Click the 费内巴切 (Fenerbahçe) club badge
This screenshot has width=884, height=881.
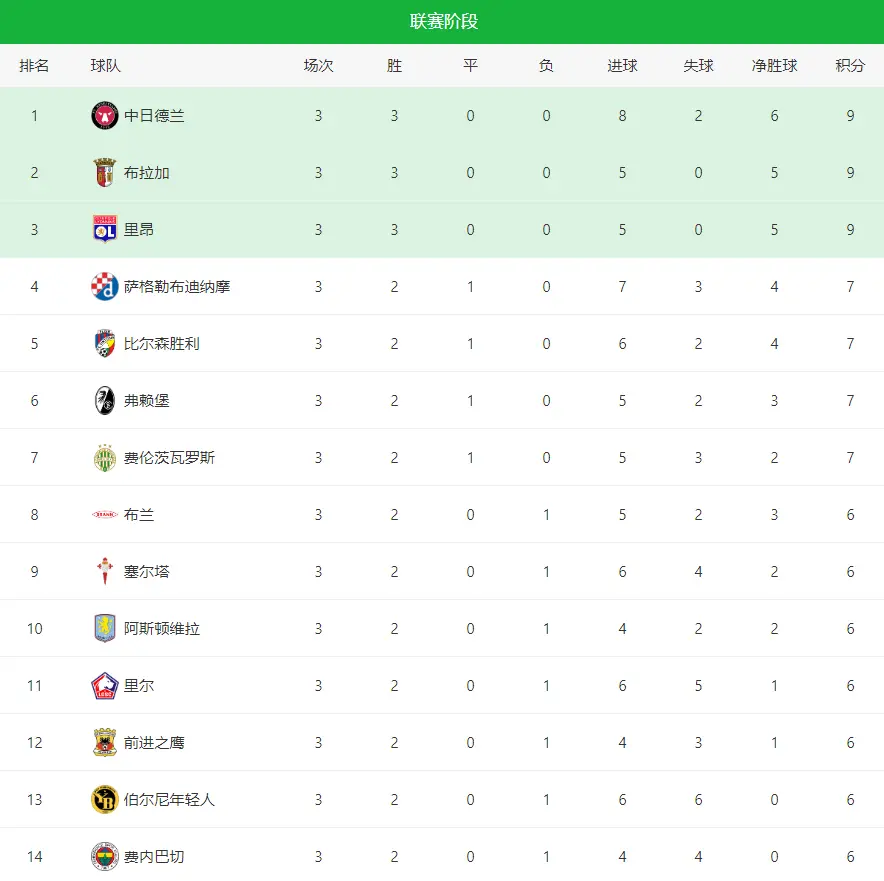pos(105,857)
